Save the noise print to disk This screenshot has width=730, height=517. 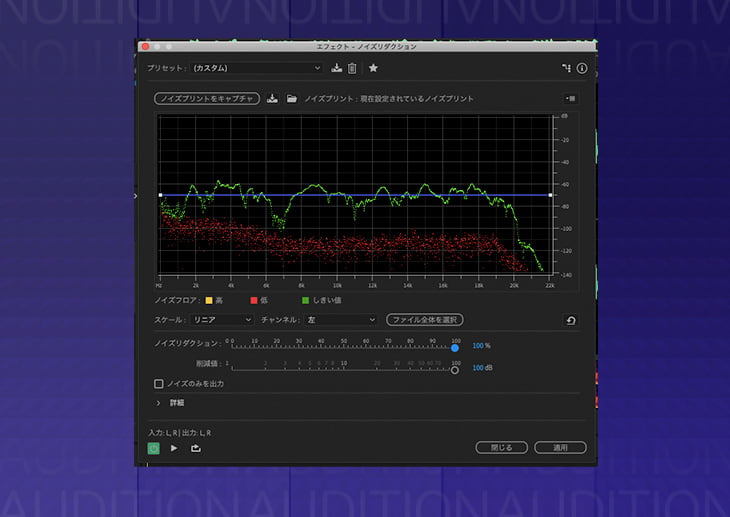point(272,99)
